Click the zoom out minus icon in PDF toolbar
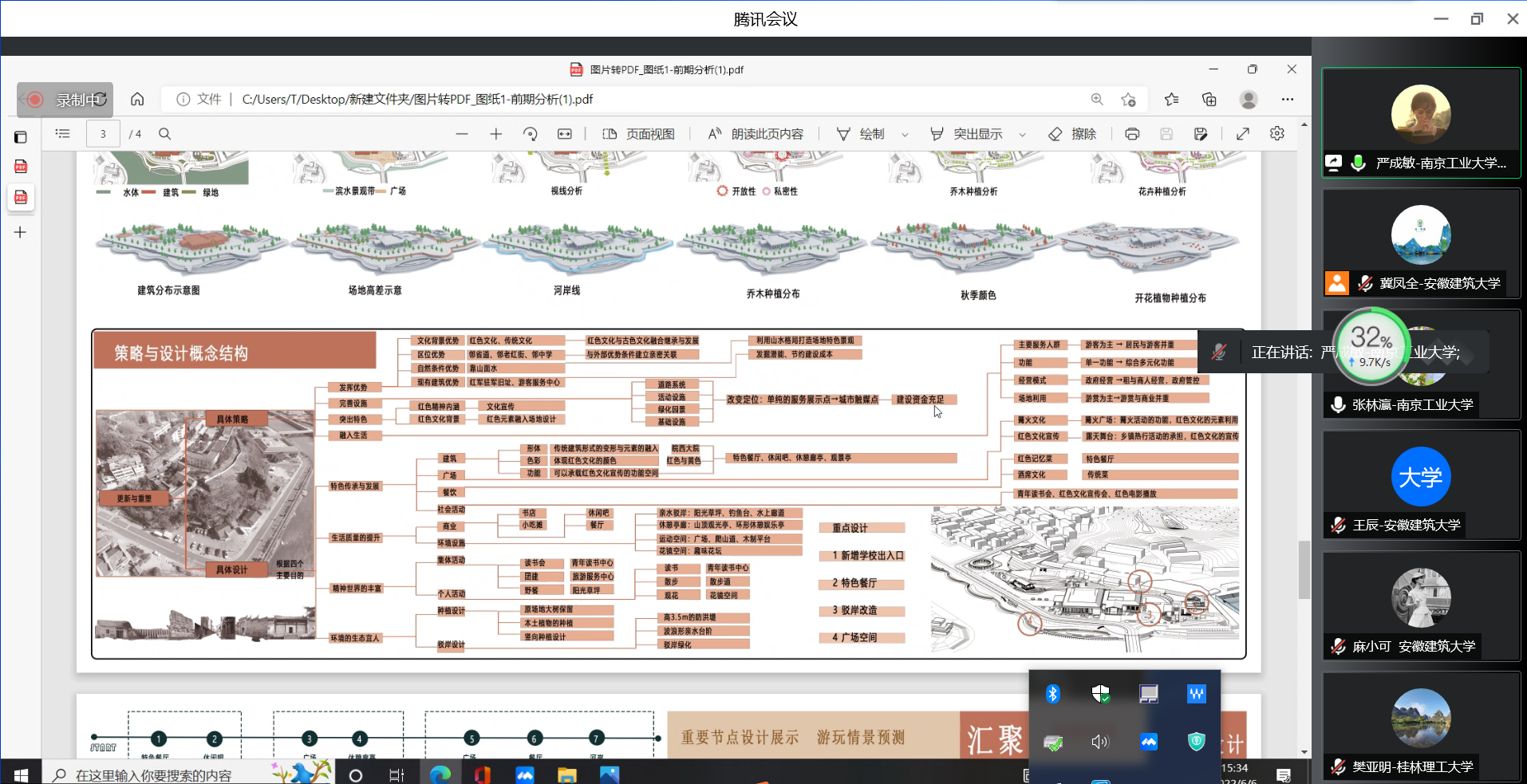The height and width of the screenshot is (784, 1527). click(462, 134)
